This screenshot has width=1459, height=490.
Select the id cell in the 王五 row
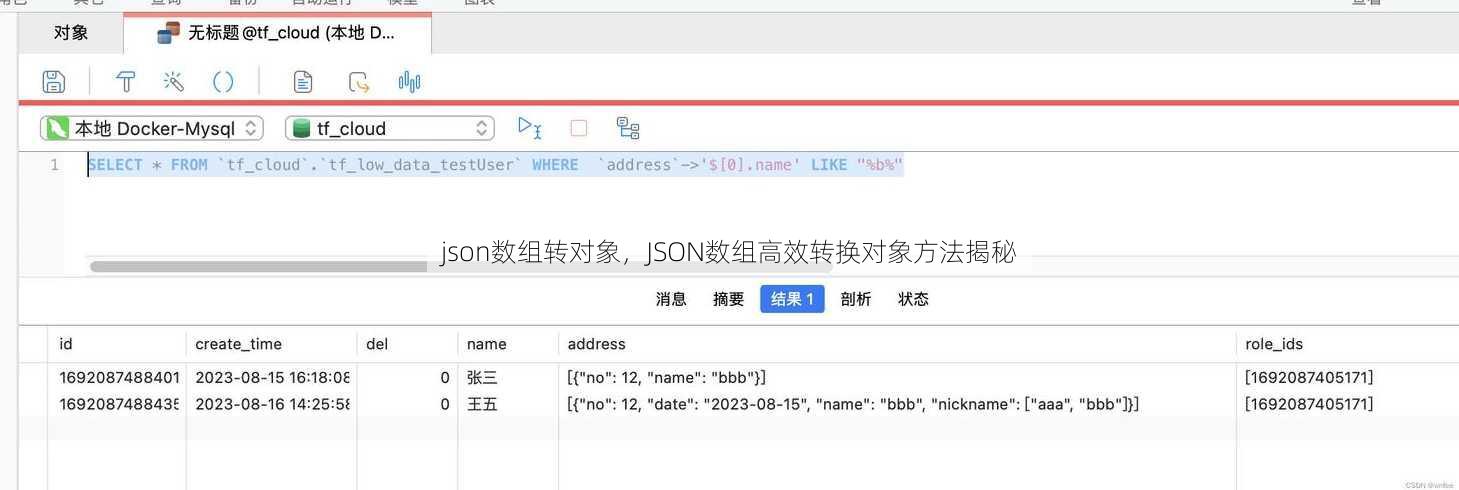[x=117, y=404]
